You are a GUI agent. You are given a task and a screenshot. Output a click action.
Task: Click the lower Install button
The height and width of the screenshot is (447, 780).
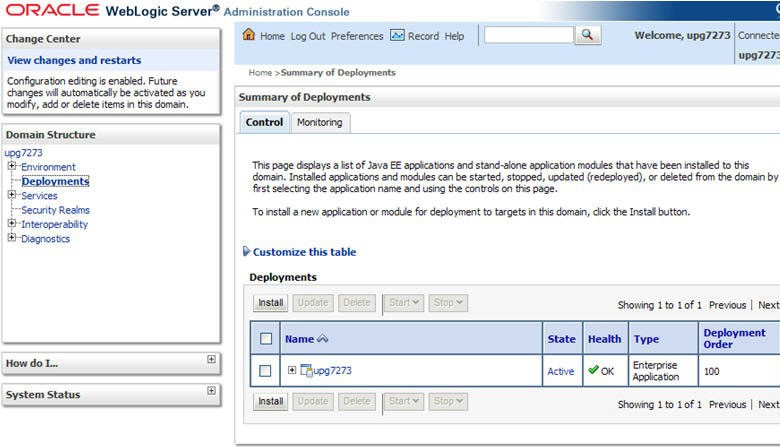pos(270,401)
